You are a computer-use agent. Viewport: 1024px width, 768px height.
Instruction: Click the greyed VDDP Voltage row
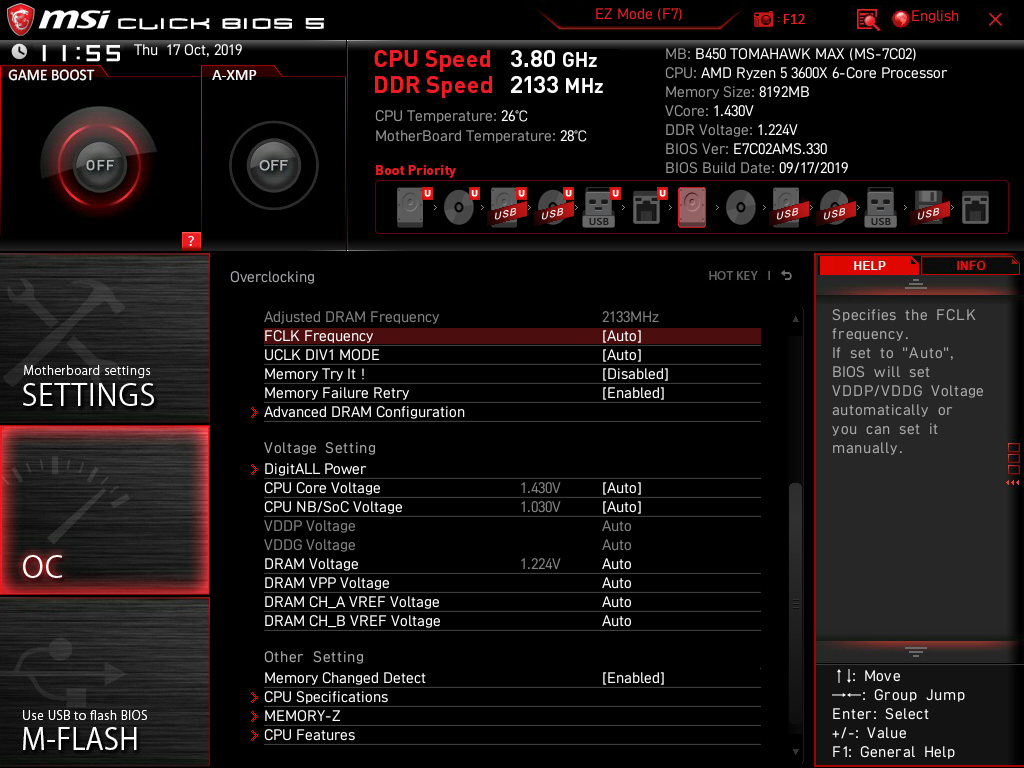click(x=512, y=526)
